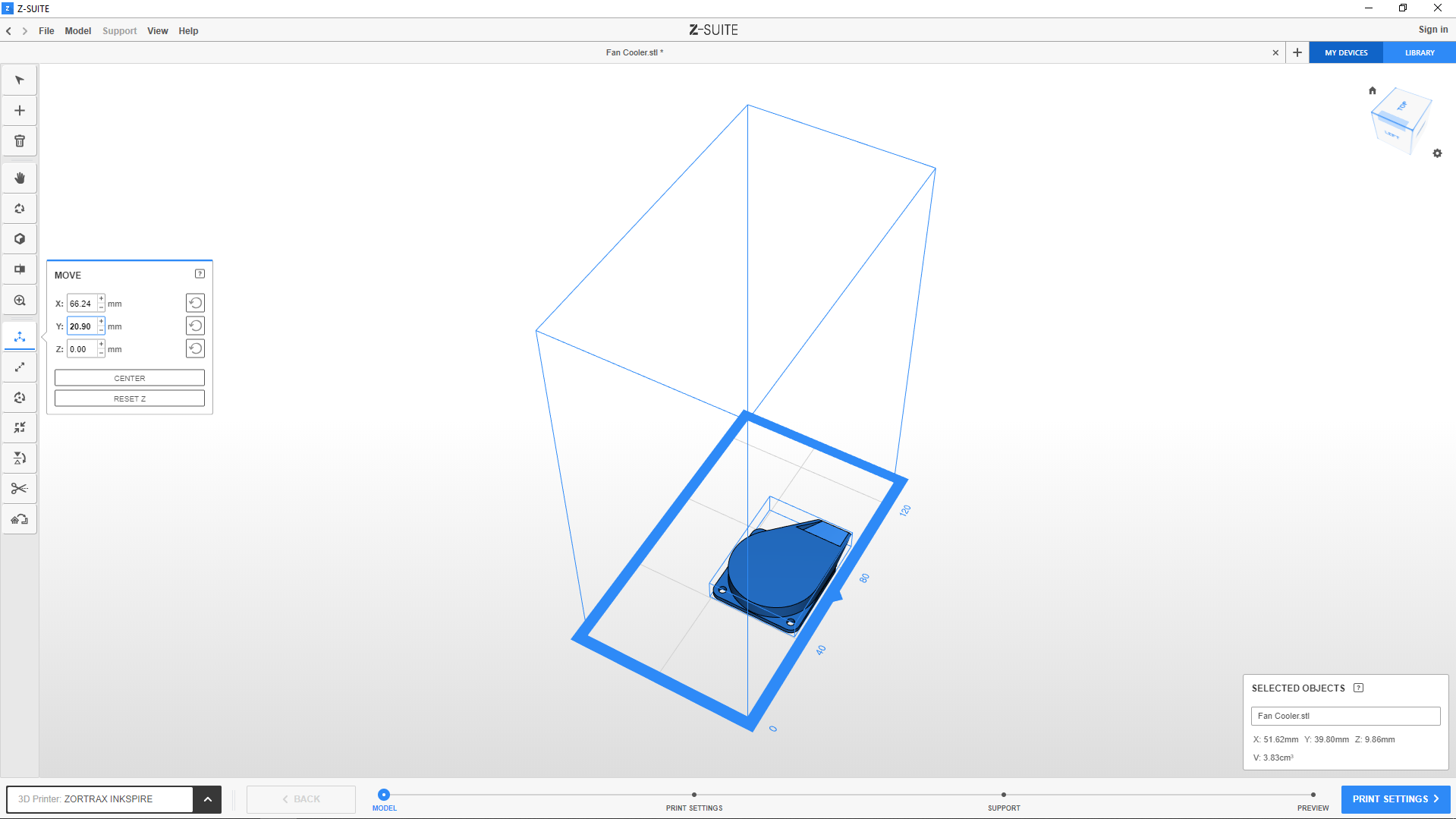1456x819 pixels.
Task: Reset the X position value
Action: (x=195, y=303)
